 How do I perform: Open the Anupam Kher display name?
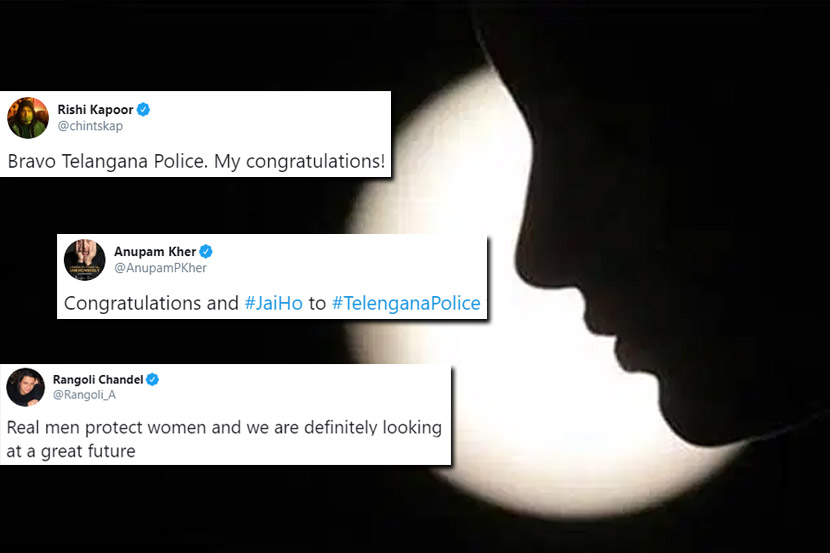(155, 251)
